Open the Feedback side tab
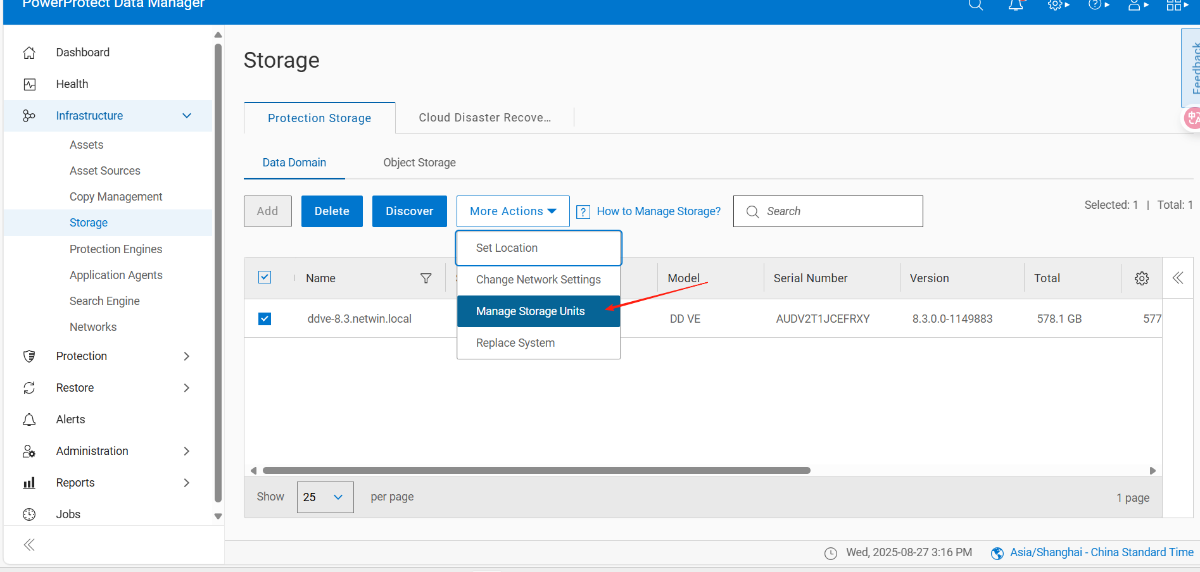The width and height of the screenshot is (1200, 572). coord(1191,68)
